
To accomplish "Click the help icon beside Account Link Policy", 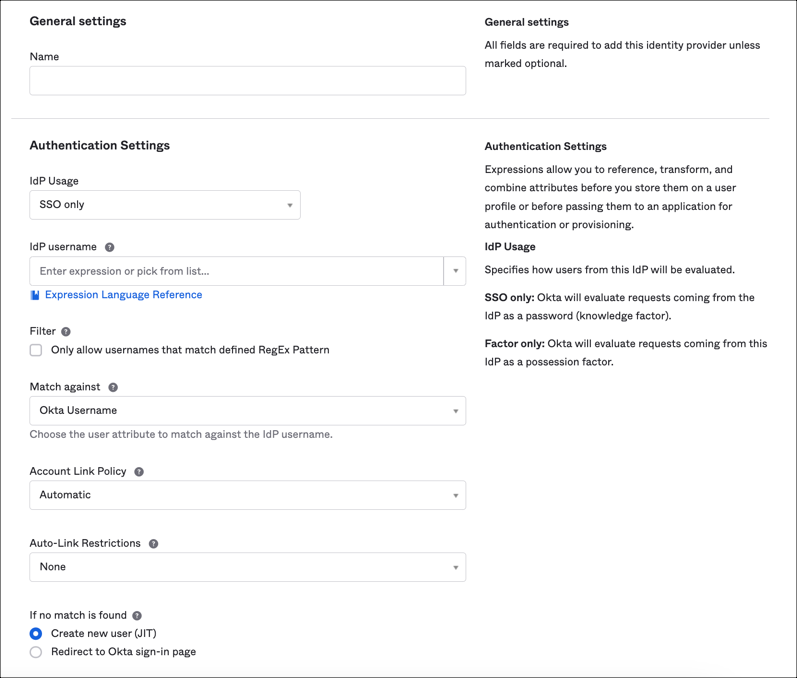I will click(139, 471).
